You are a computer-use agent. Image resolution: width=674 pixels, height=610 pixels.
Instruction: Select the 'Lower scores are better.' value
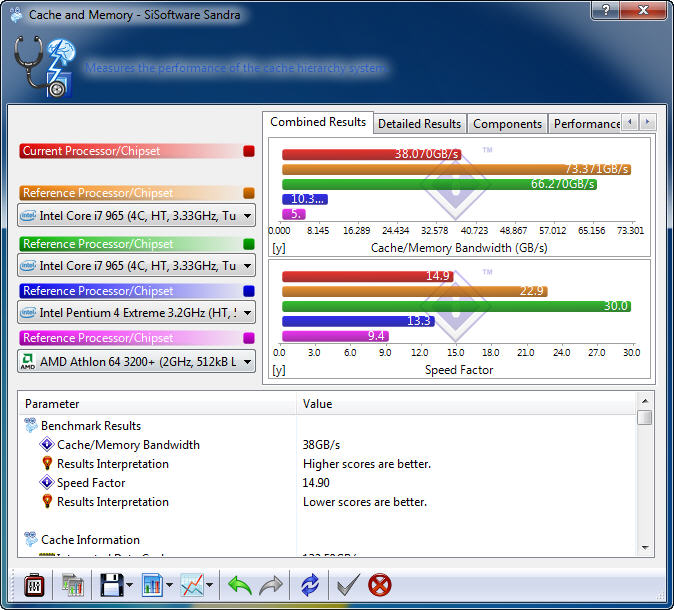[x=365, y=501]
